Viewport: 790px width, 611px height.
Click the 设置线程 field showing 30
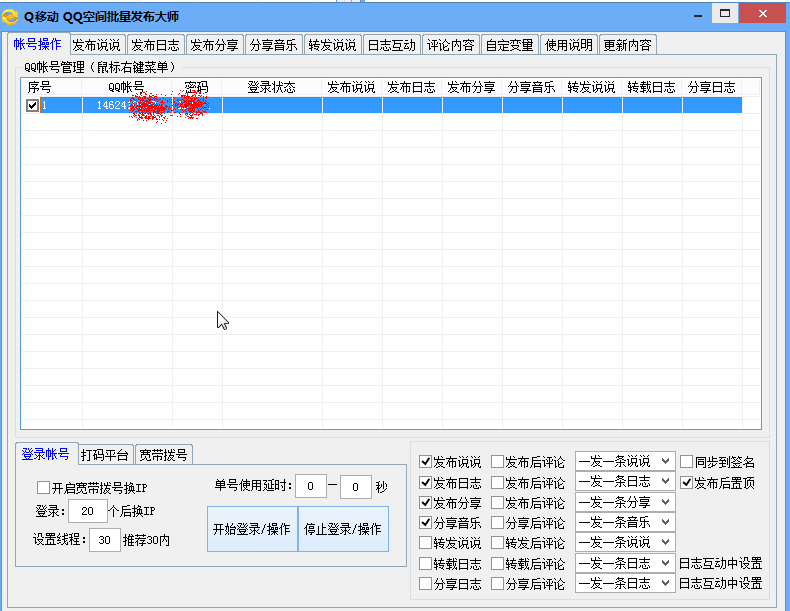tap(105, 540)
